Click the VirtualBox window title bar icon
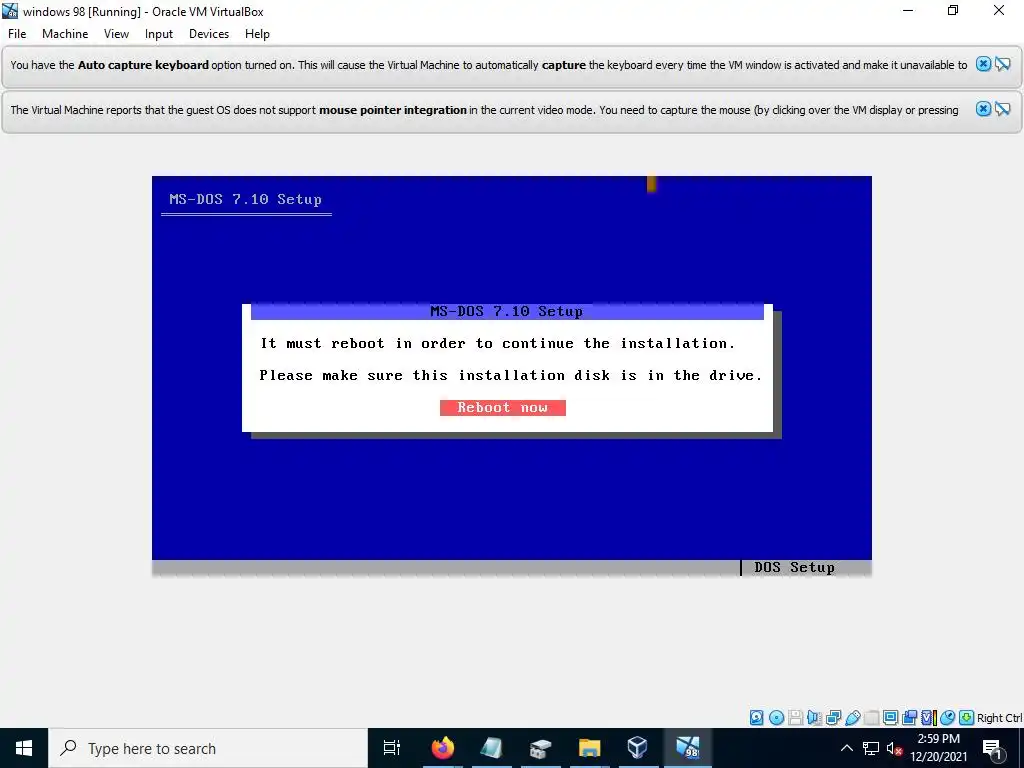The width and height of the screenshot is (1024, 768). click(10, 11)
